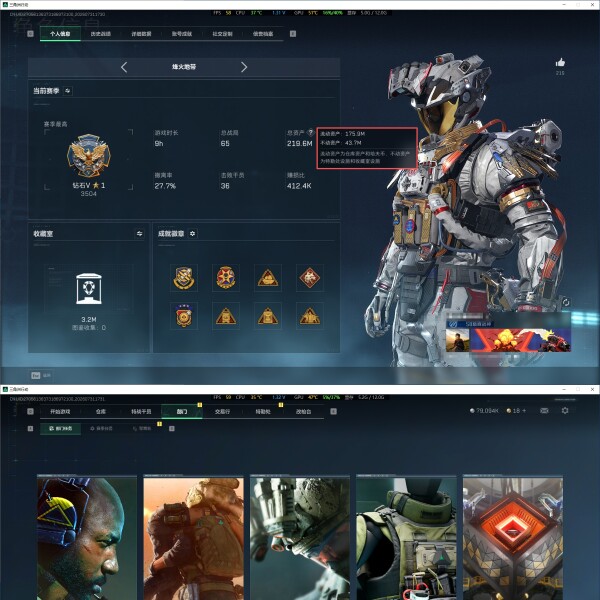The image size is (600, 600).
Task: Click the A key icon in the sub-tab row
Action: (x=30, y=429)
